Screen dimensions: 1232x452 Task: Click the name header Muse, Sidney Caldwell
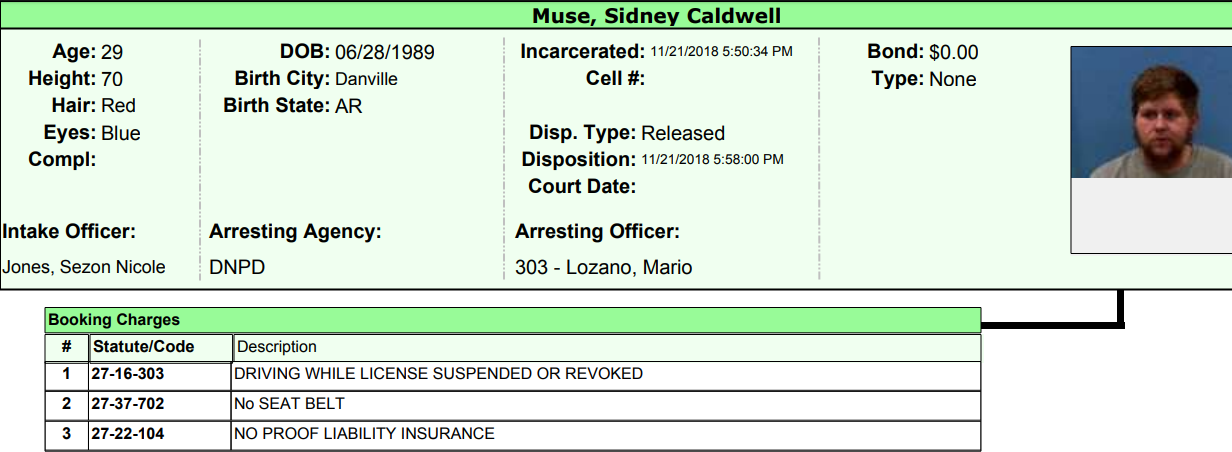tap(656, 16)
